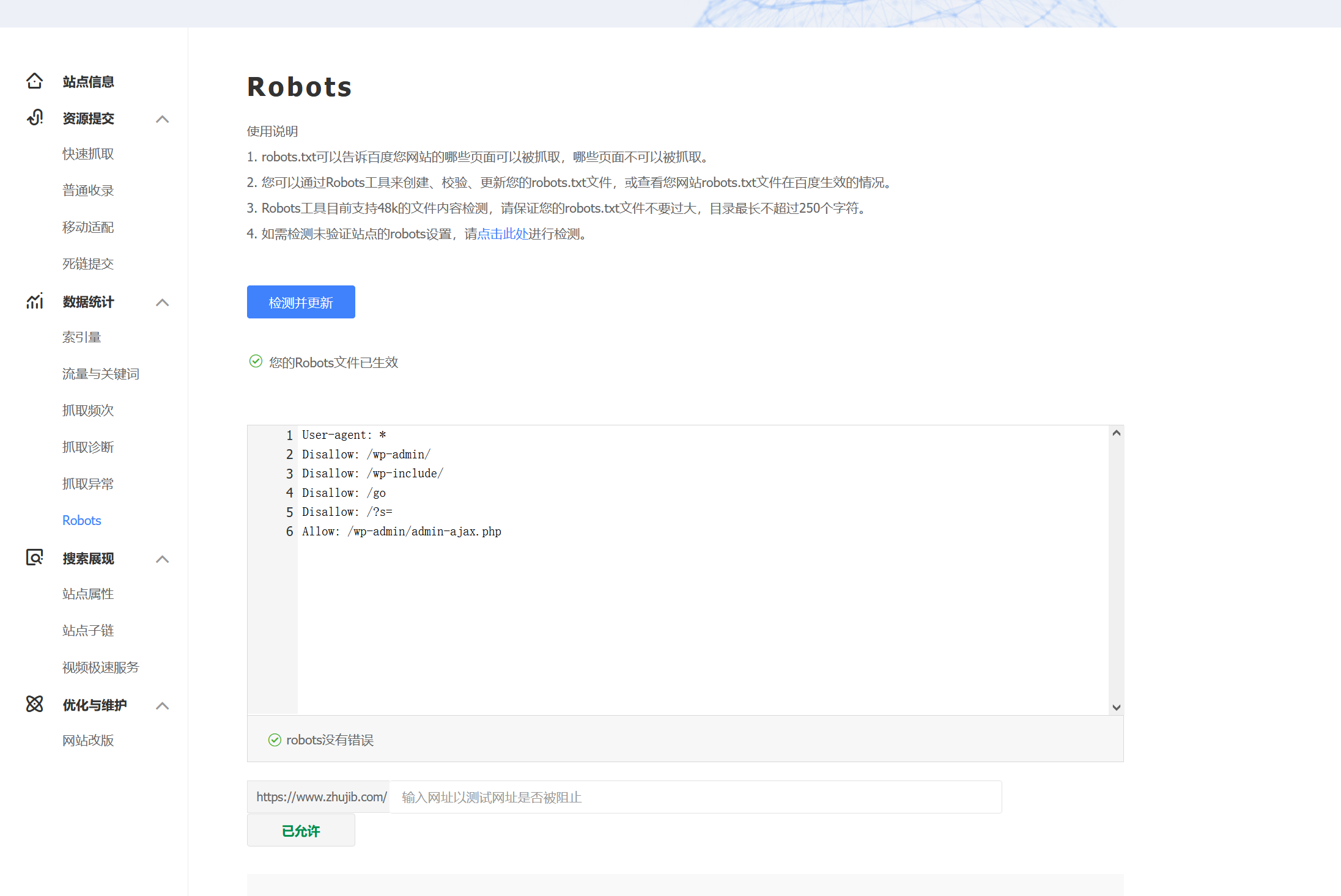Click the green check icon beside Robots文件已生效
The image size is (1341, 896).
(256, 362)
